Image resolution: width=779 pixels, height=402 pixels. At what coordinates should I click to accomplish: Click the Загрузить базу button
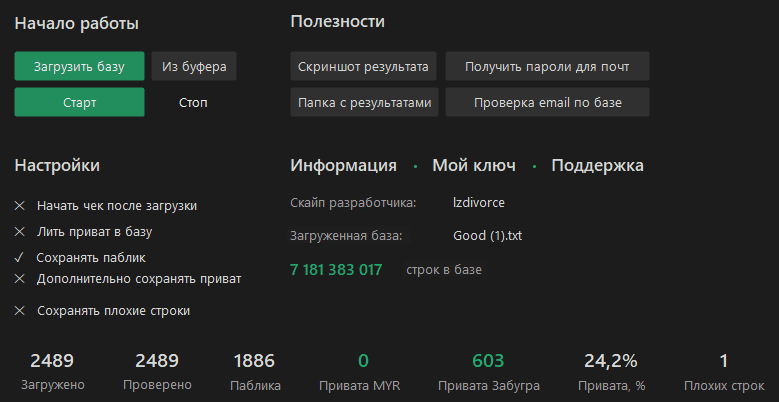click(79, 66)
